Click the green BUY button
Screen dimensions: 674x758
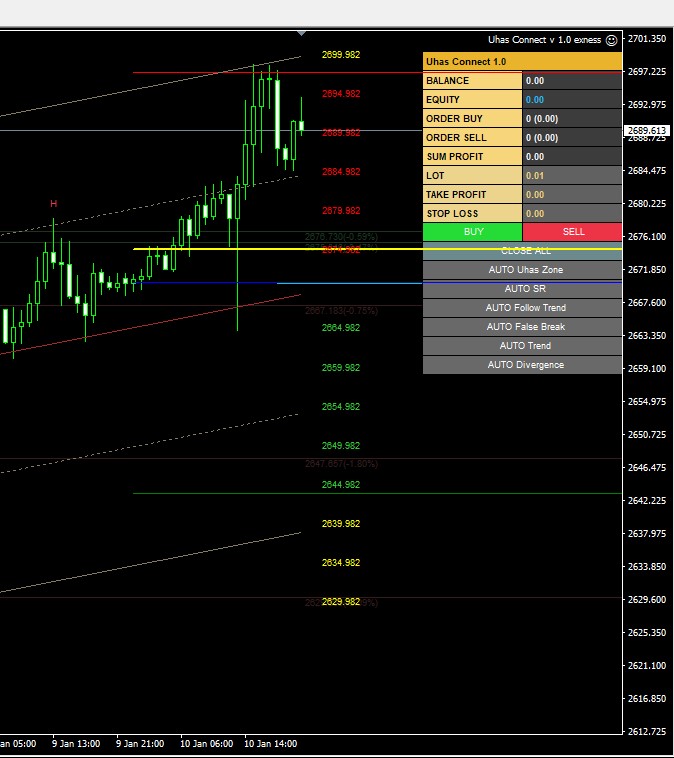473,232
